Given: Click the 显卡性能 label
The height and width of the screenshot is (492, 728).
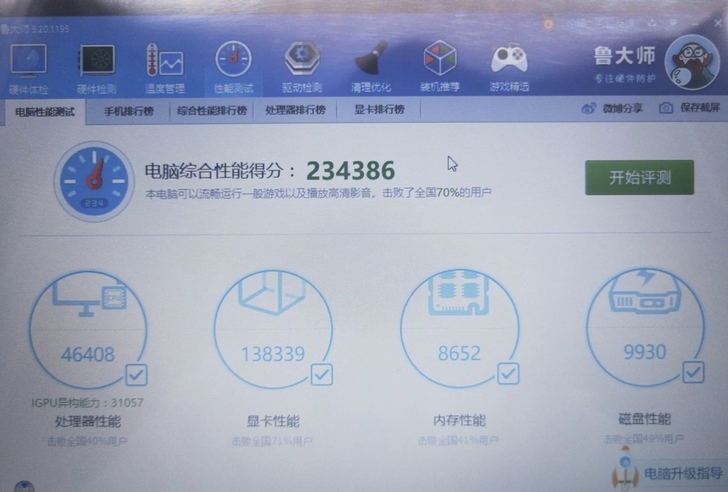Looking at the screenshot, I should [x=273, y=421].
